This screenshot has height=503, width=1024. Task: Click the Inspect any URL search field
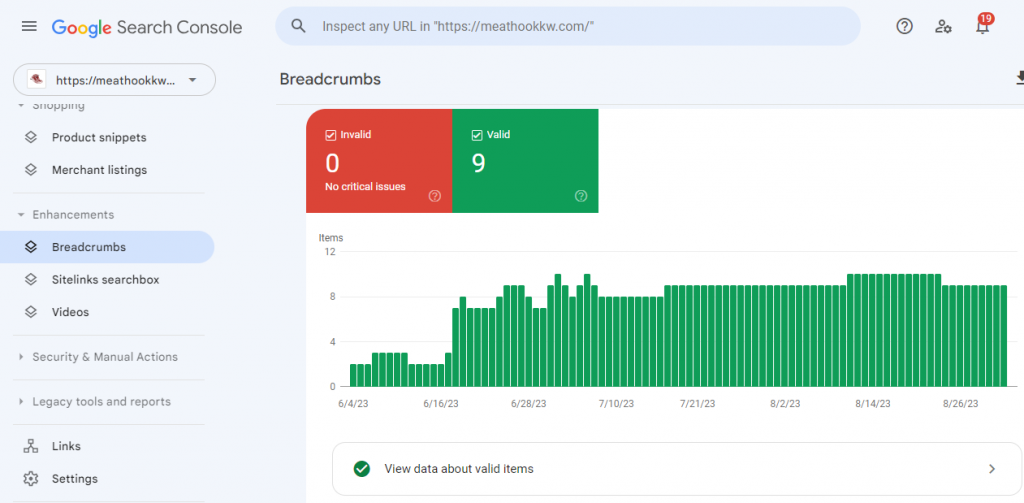click(x=568, y=26)
